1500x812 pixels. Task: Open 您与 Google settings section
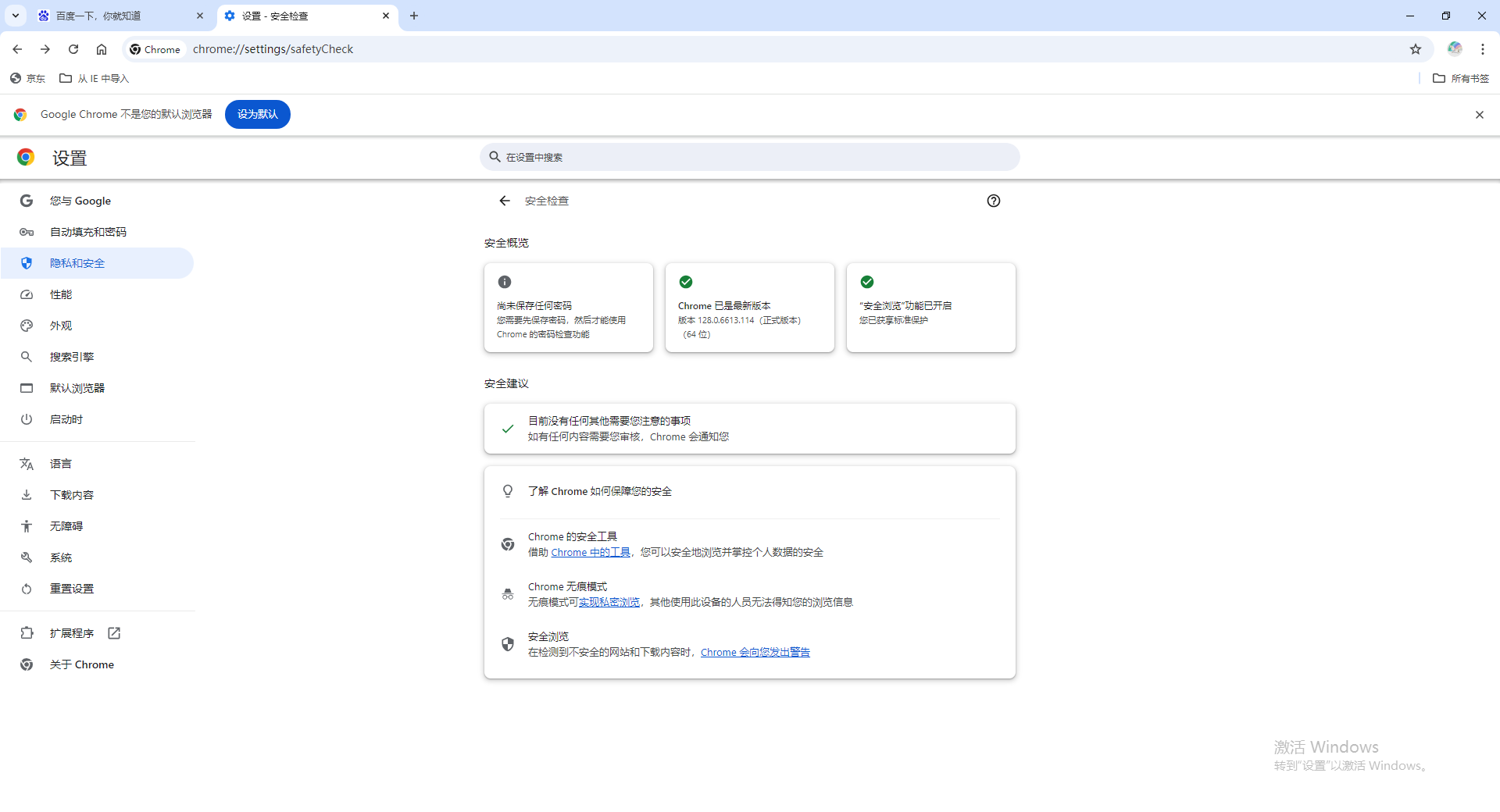pyautogui.click(x=97, y=201)
